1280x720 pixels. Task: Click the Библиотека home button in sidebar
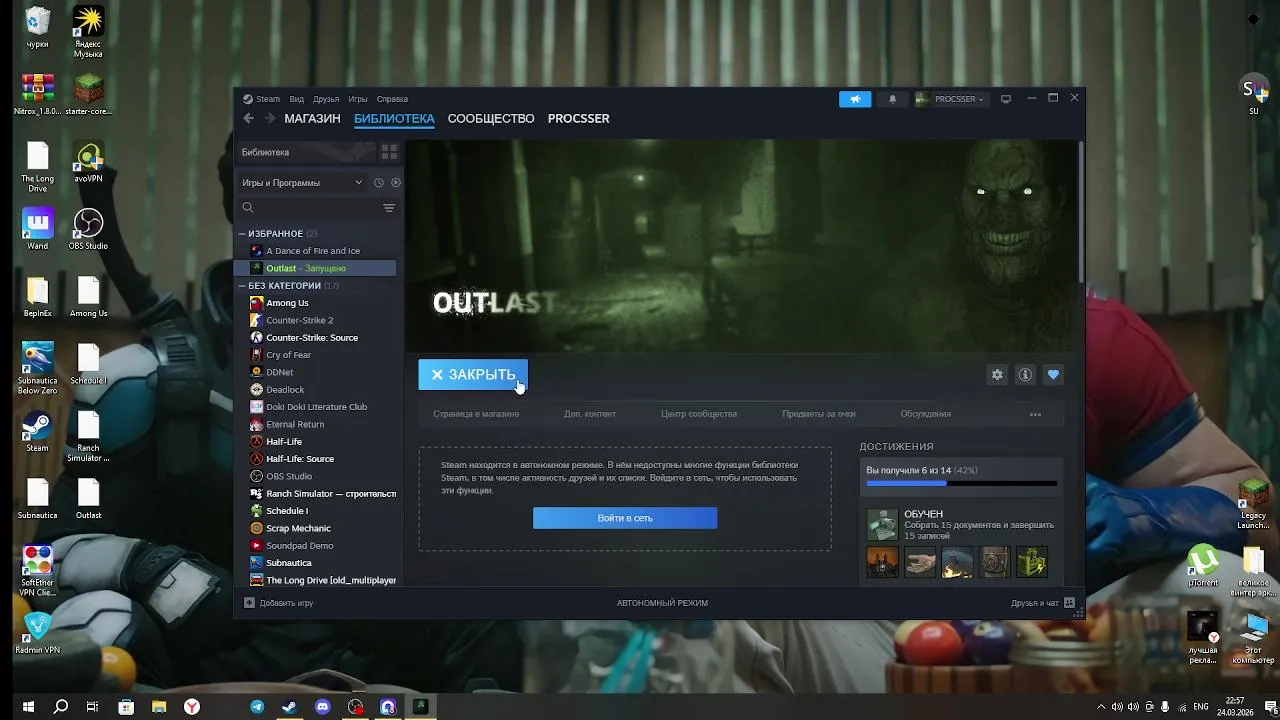click(304, 152)
